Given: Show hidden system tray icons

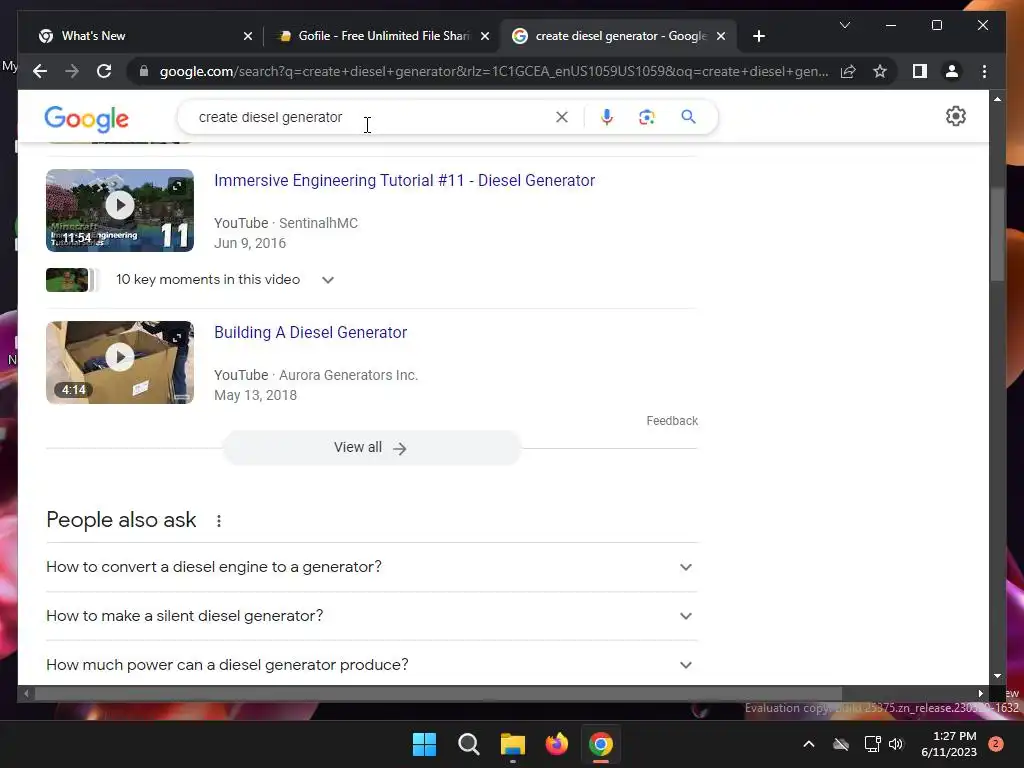Looking at the screenshot, I should click(x=808, y=744).
